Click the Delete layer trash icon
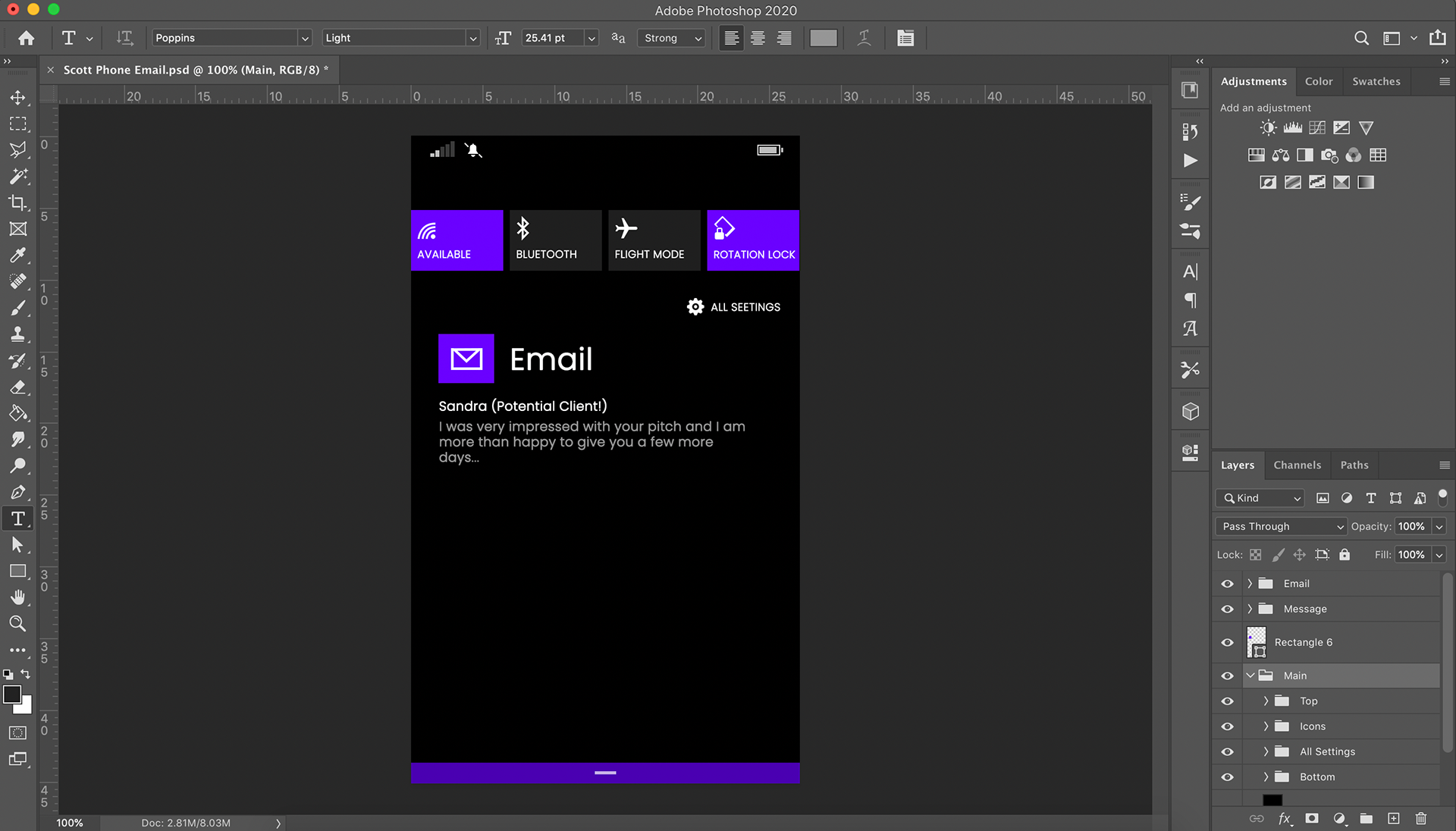This screenshot has width=1456, height=831. [x=1420, y=818]
